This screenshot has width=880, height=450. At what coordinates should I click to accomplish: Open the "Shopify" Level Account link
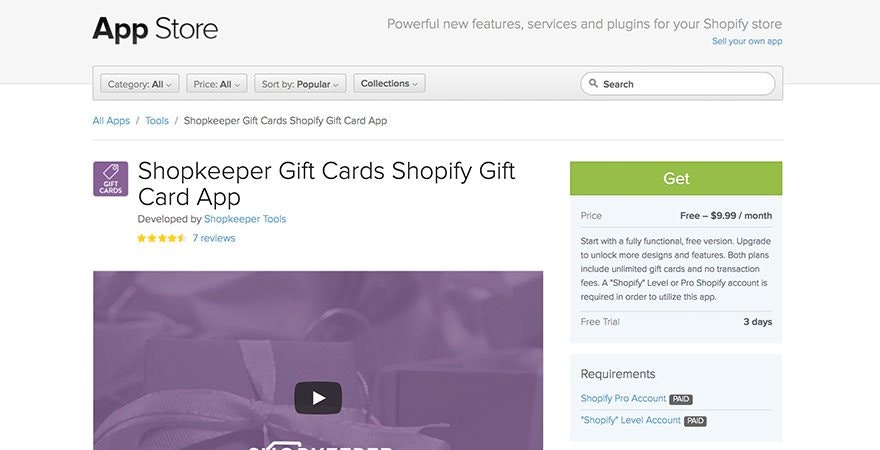click(x=630, y=420)
